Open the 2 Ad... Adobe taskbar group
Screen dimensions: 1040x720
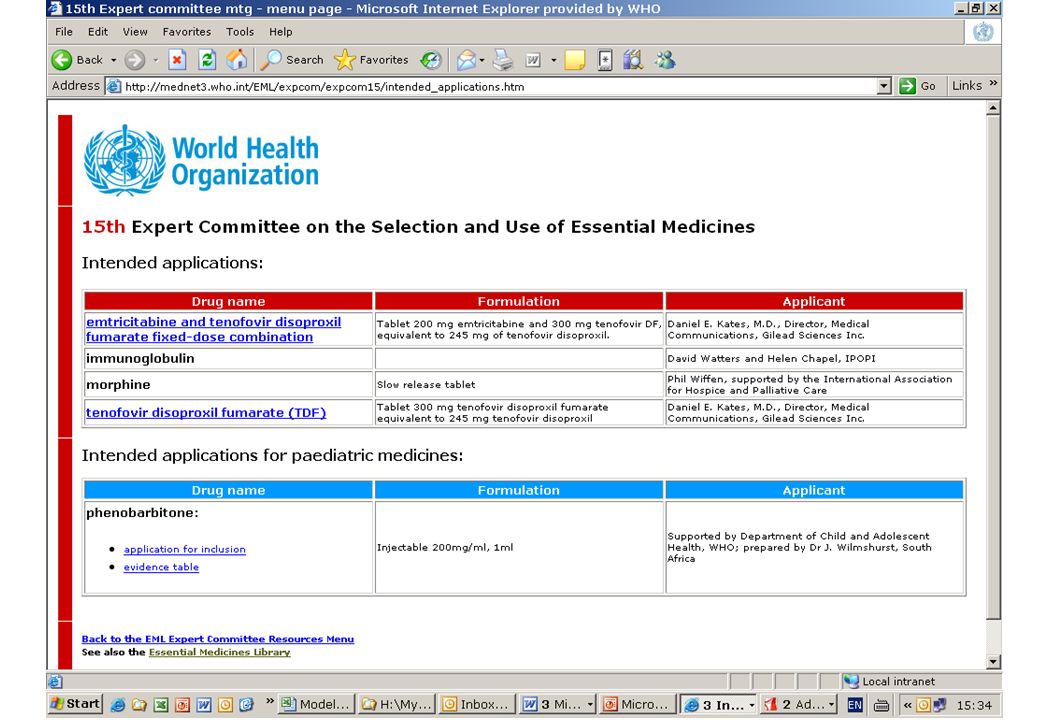click(x=799, y=704)
